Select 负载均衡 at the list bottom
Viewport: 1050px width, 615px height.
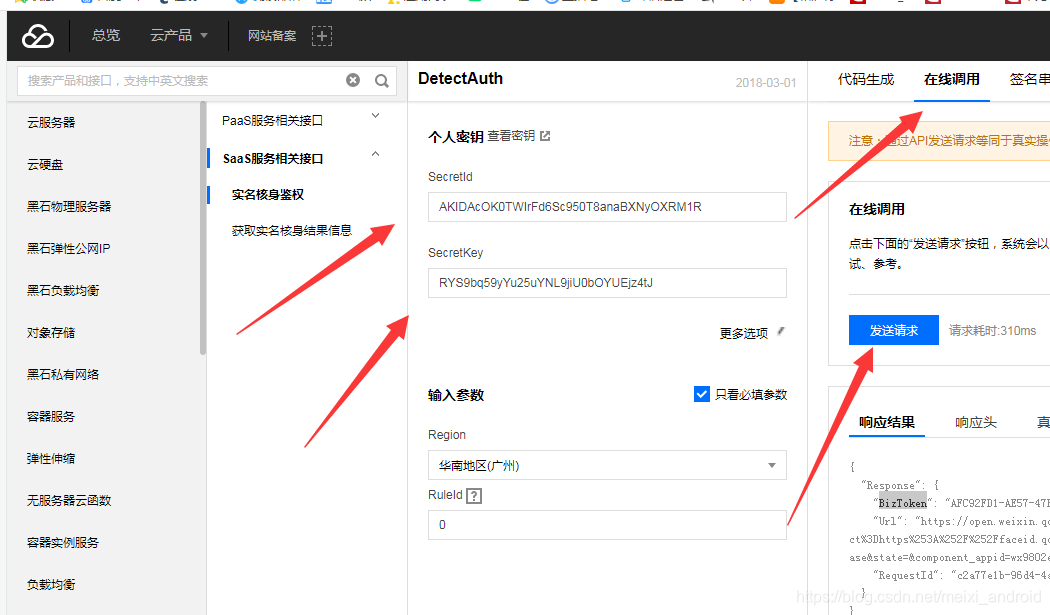51,585
